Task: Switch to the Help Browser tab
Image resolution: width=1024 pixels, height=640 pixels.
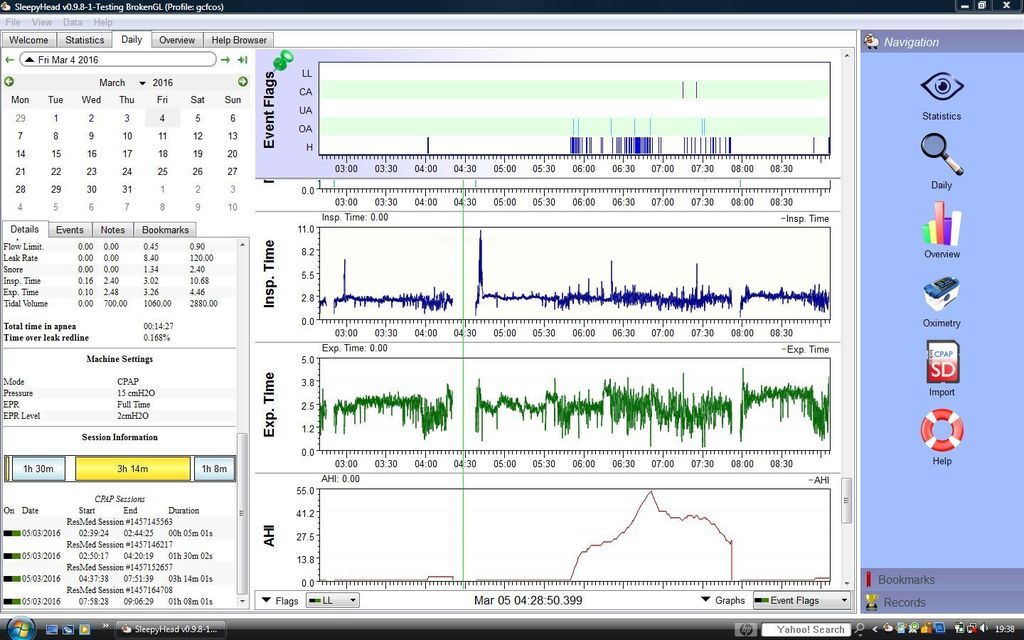Action: click(238, 40)
